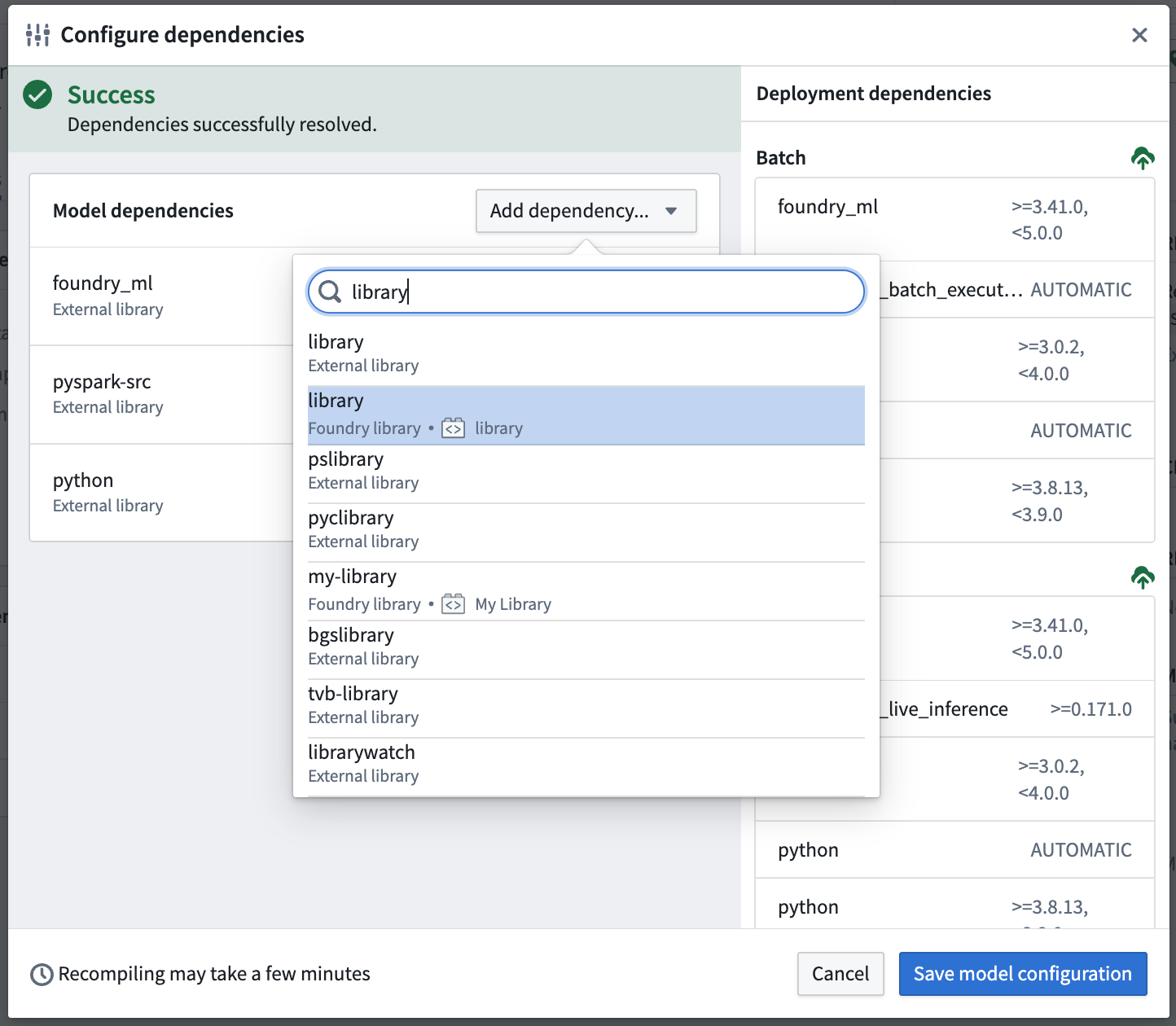Click the clock icon near Recompiling message
1176x1026 pixels.
[x=42, y=974]
